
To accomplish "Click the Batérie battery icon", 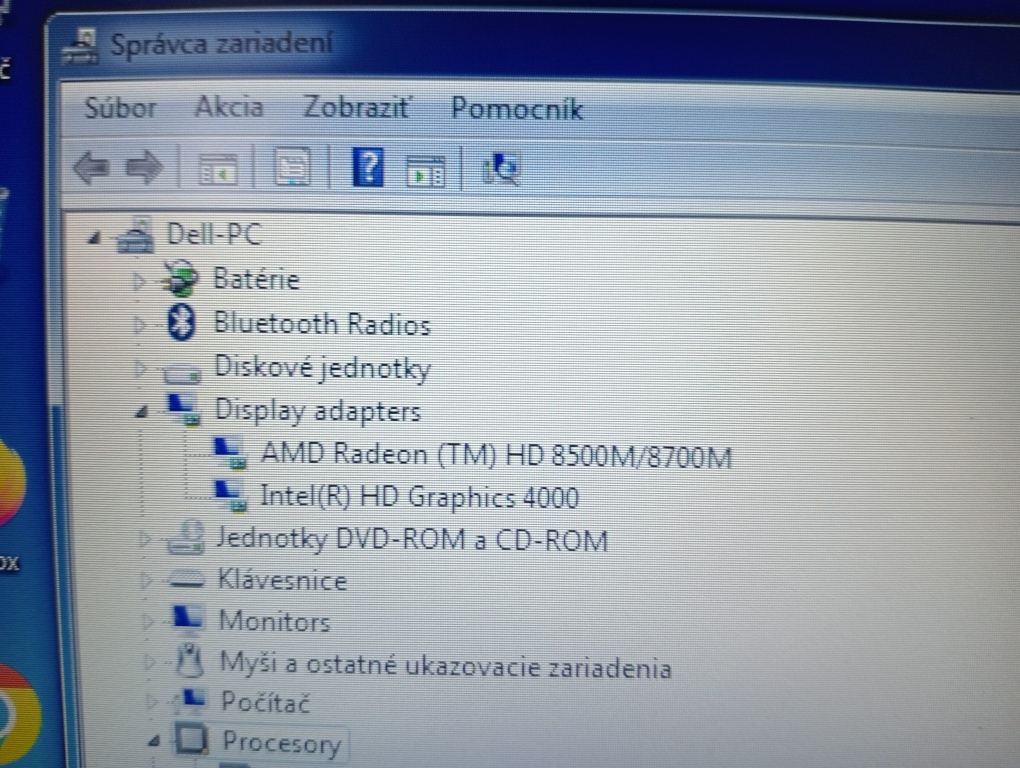I will (x=181, y=279).
